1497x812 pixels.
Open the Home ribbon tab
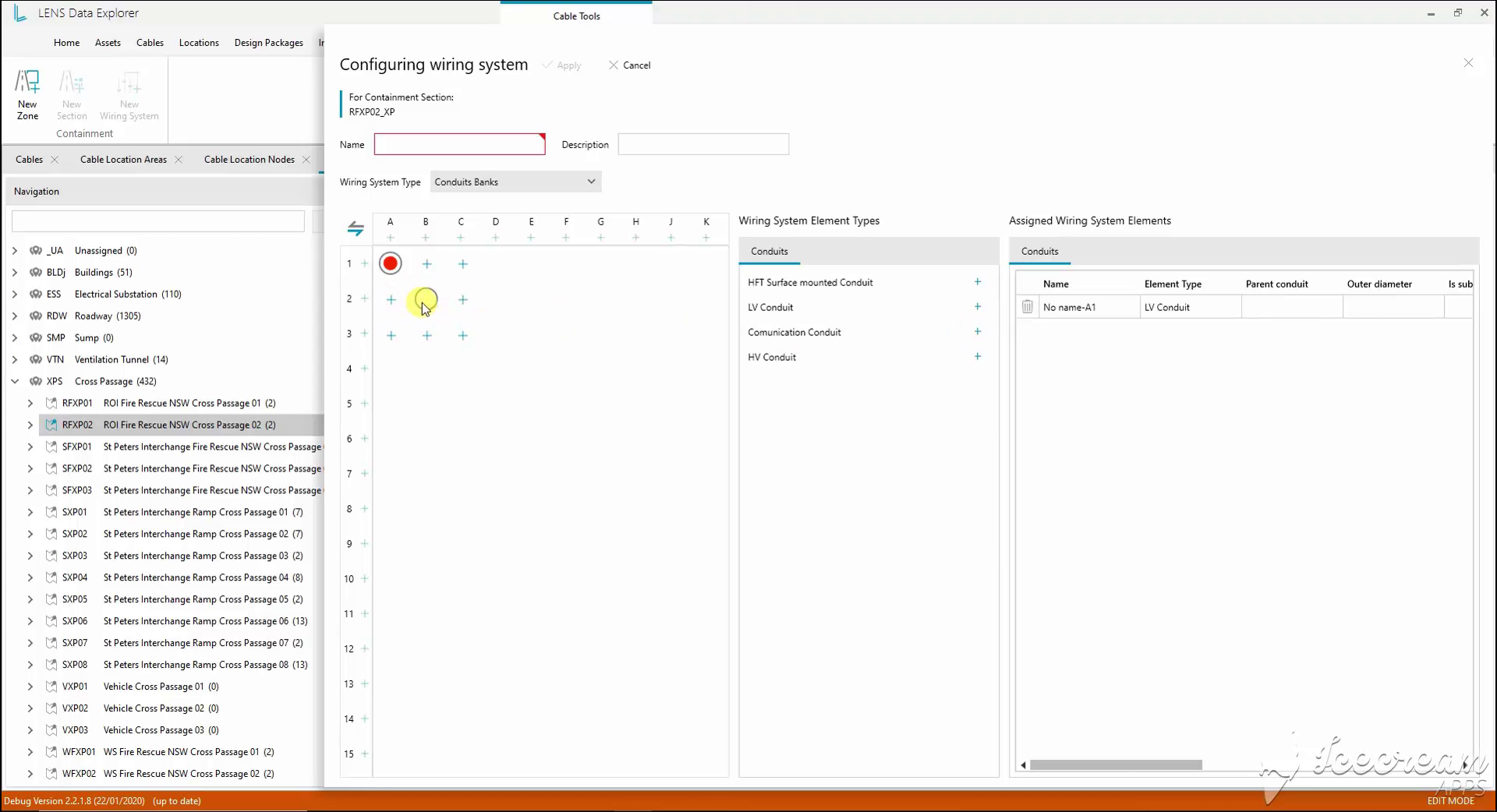click(x=66, y=43)
